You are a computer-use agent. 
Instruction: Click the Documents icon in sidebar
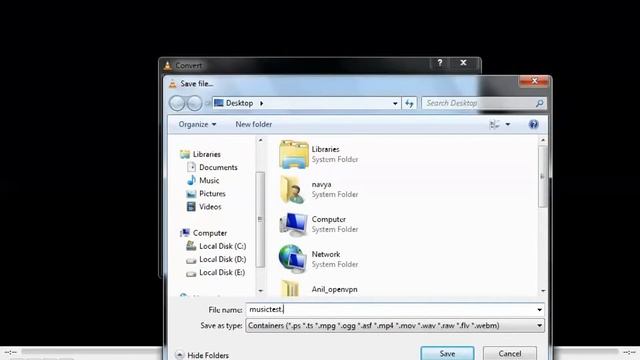191,167
